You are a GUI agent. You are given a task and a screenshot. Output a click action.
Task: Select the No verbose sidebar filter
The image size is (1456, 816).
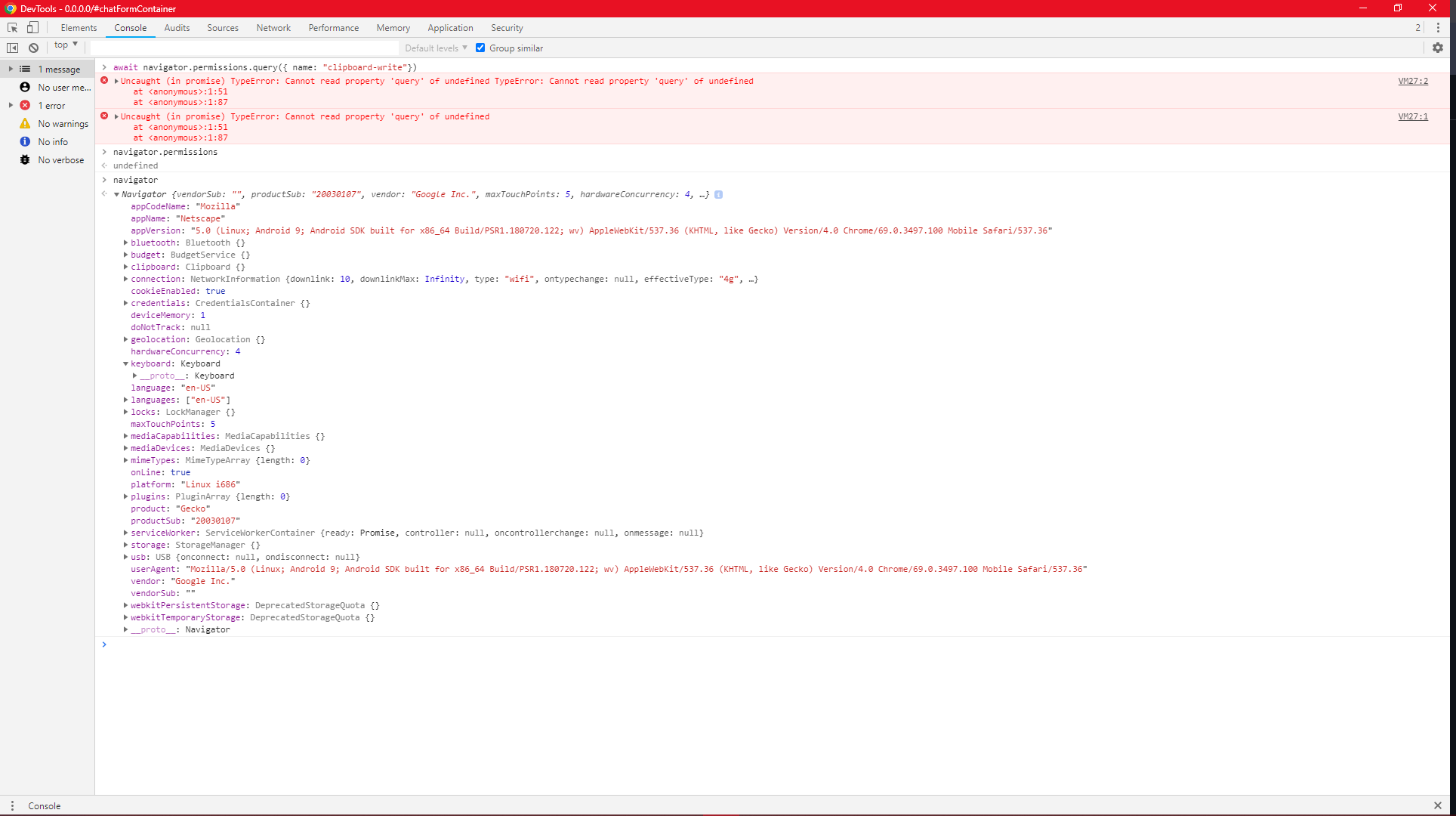[x=60, y=159]
